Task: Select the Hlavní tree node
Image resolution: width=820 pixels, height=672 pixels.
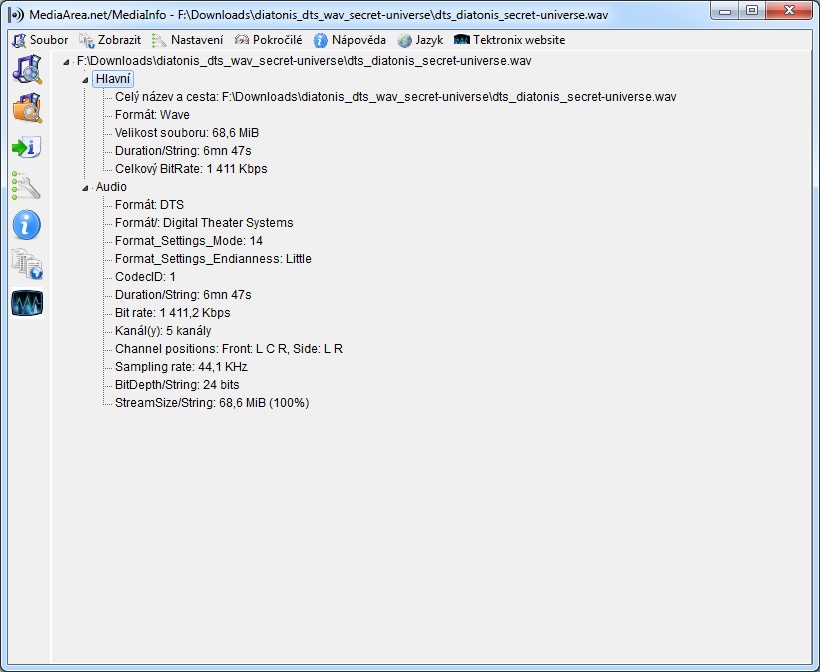Action: tap(113, 79)
